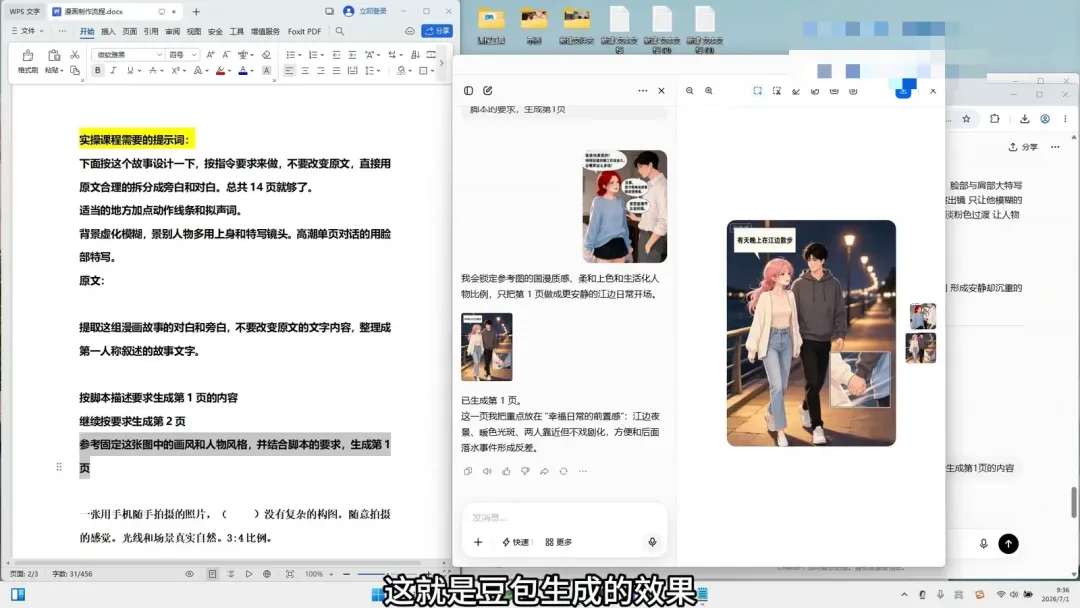
Task: Toggle character shading A button
Action: (x=267, y=70)
